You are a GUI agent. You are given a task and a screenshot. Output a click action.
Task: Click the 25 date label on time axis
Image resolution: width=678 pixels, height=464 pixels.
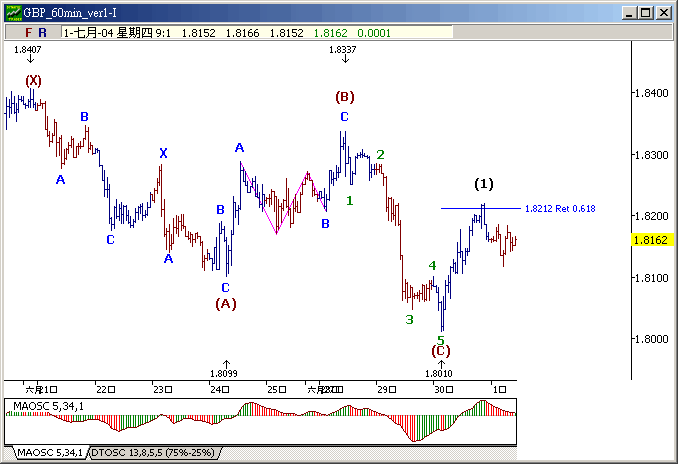[276, 390]
